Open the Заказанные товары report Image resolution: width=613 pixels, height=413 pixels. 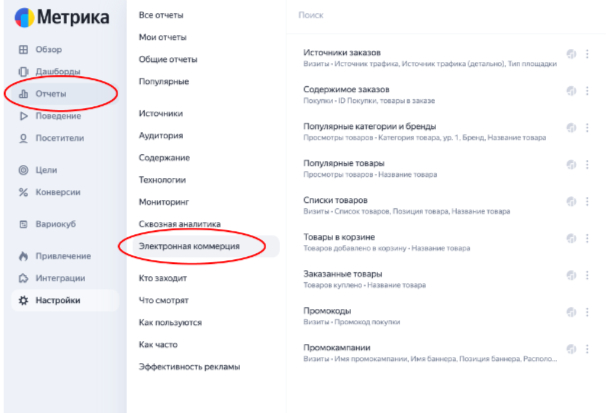(337, 274)
